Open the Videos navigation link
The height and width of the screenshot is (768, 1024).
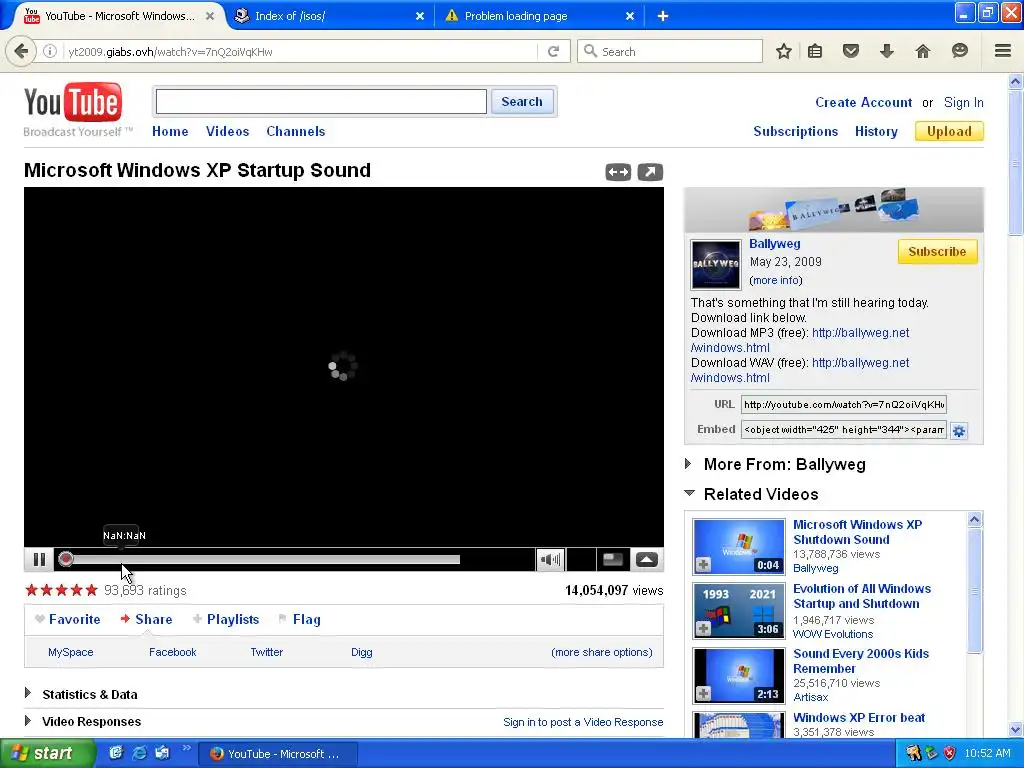(227, 131)
